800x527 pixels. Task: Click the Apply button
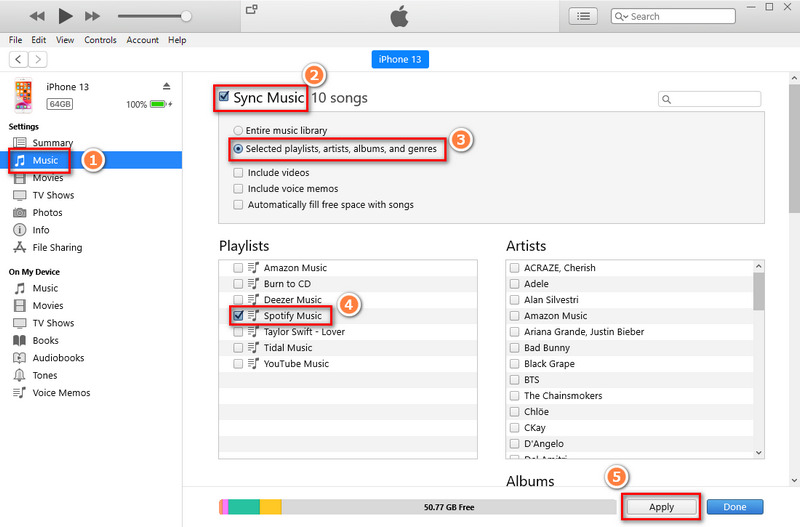(x=661, y=507)
